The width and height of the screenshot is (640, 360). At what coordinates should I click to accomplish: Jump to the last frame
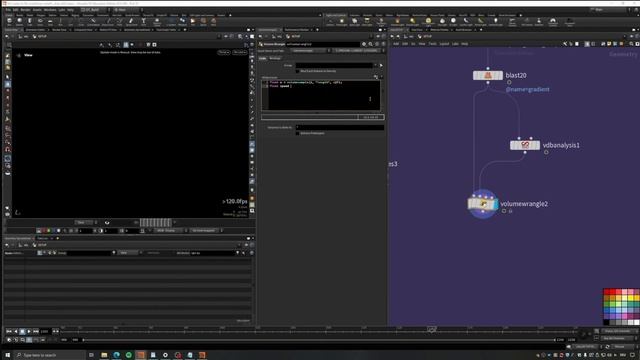point(36,331)
